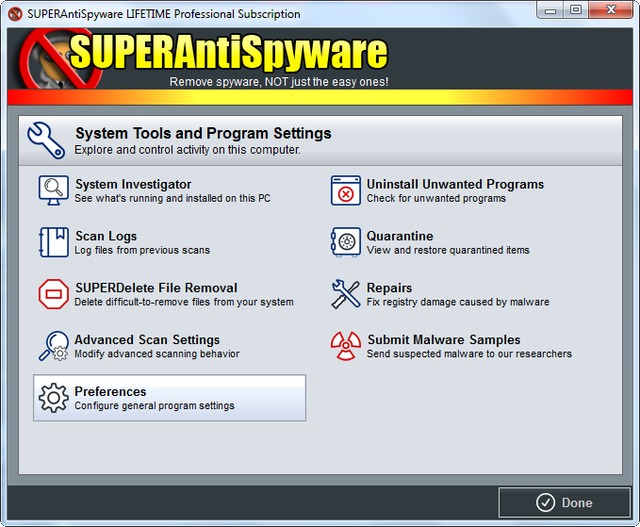Click 'Delete difficult-to-remove files from your system'

[184, 302]
